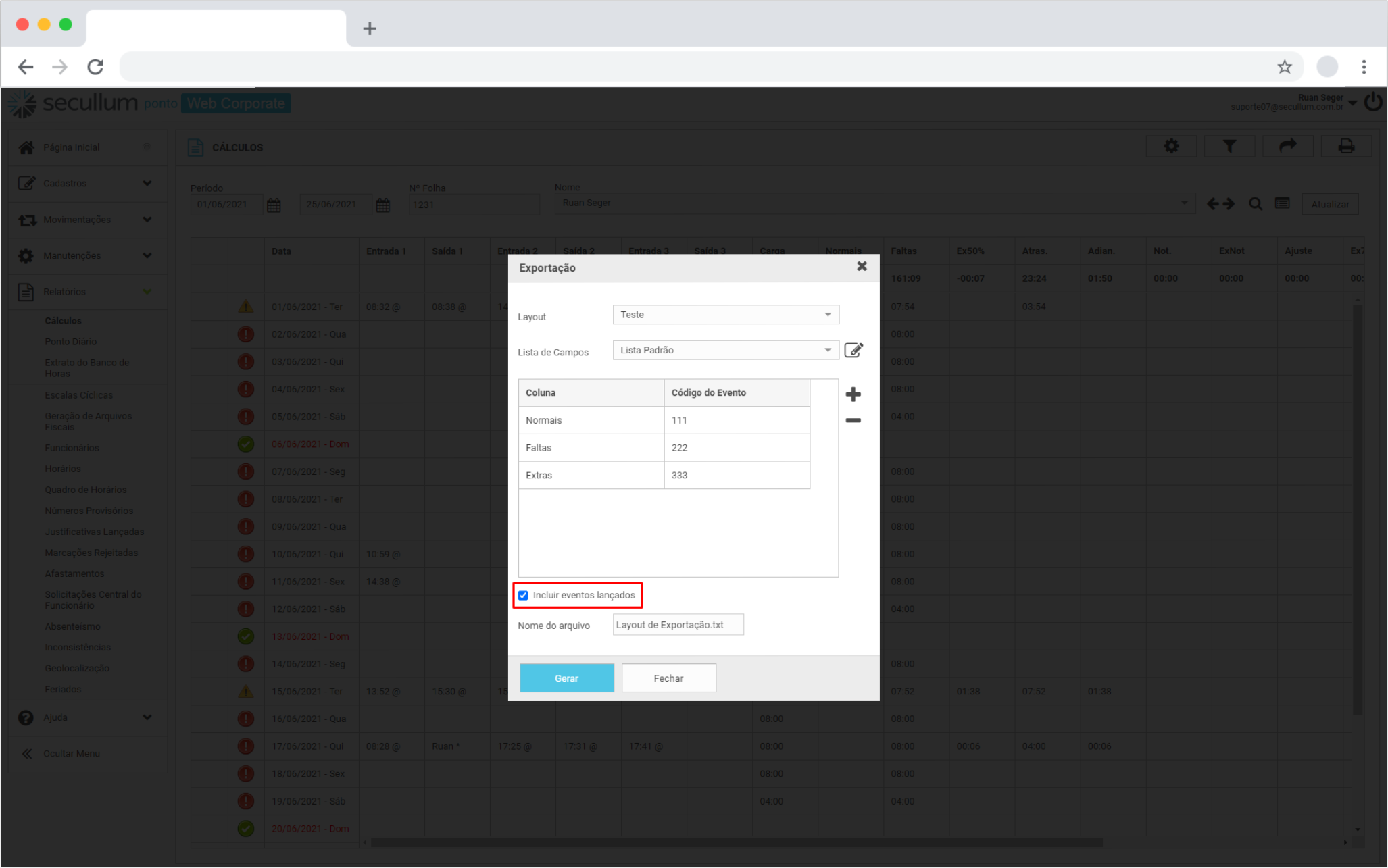Viewport: 1388px width, 868px height.
Task: Click the Fechar button
Action: pyautogui.click(x=668, y=678)
